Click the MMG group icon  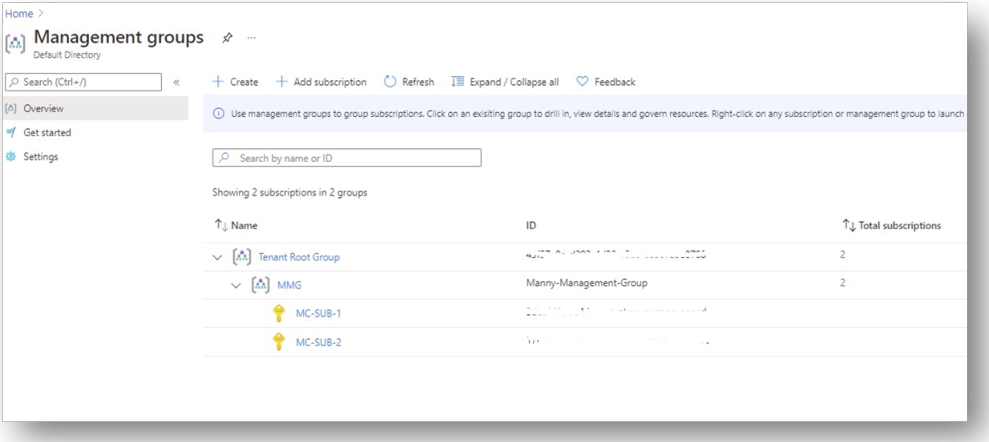tap(260, 285)
